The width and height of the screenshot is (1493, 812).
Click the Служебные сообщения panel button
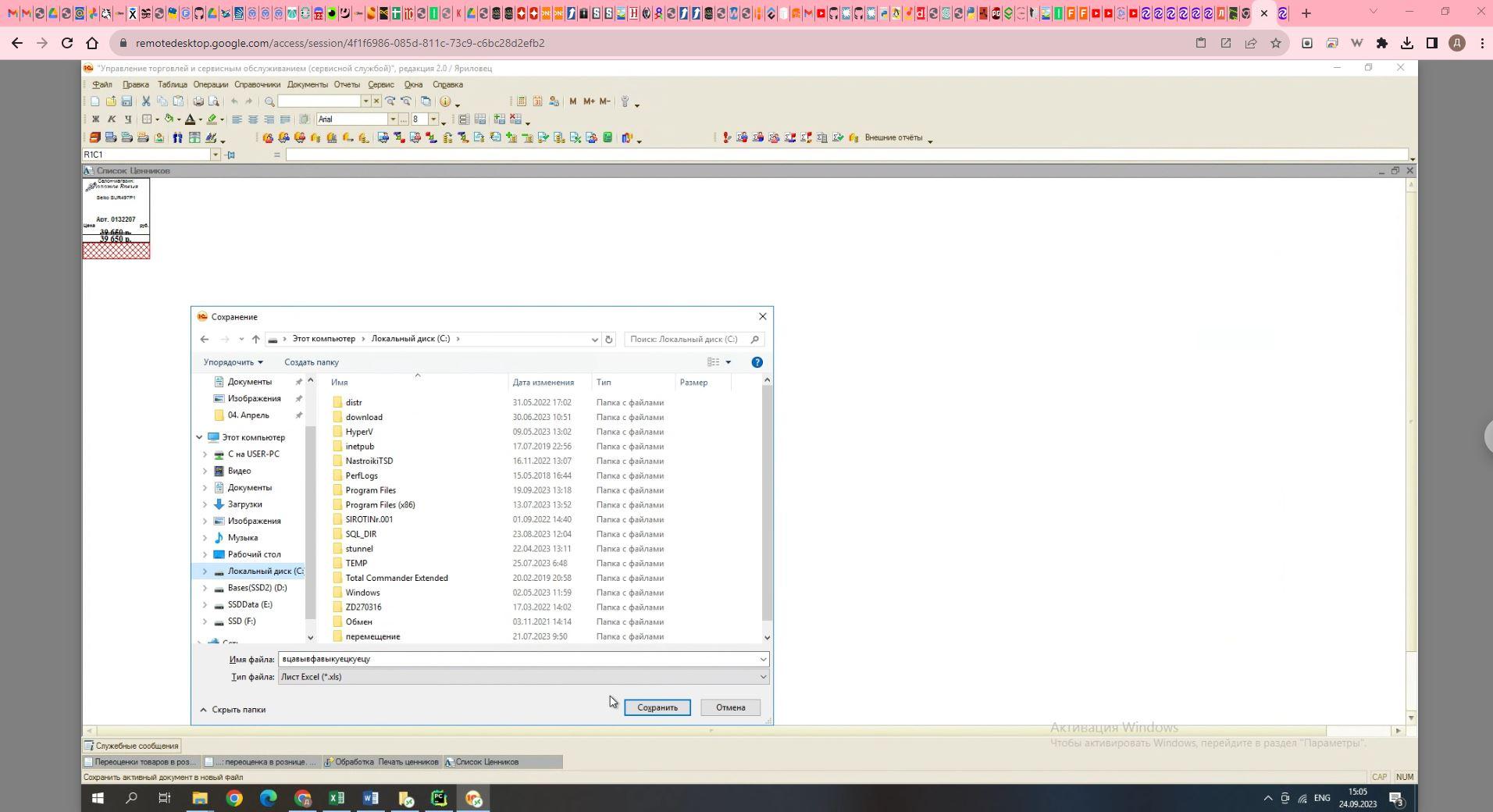(132, 746)
